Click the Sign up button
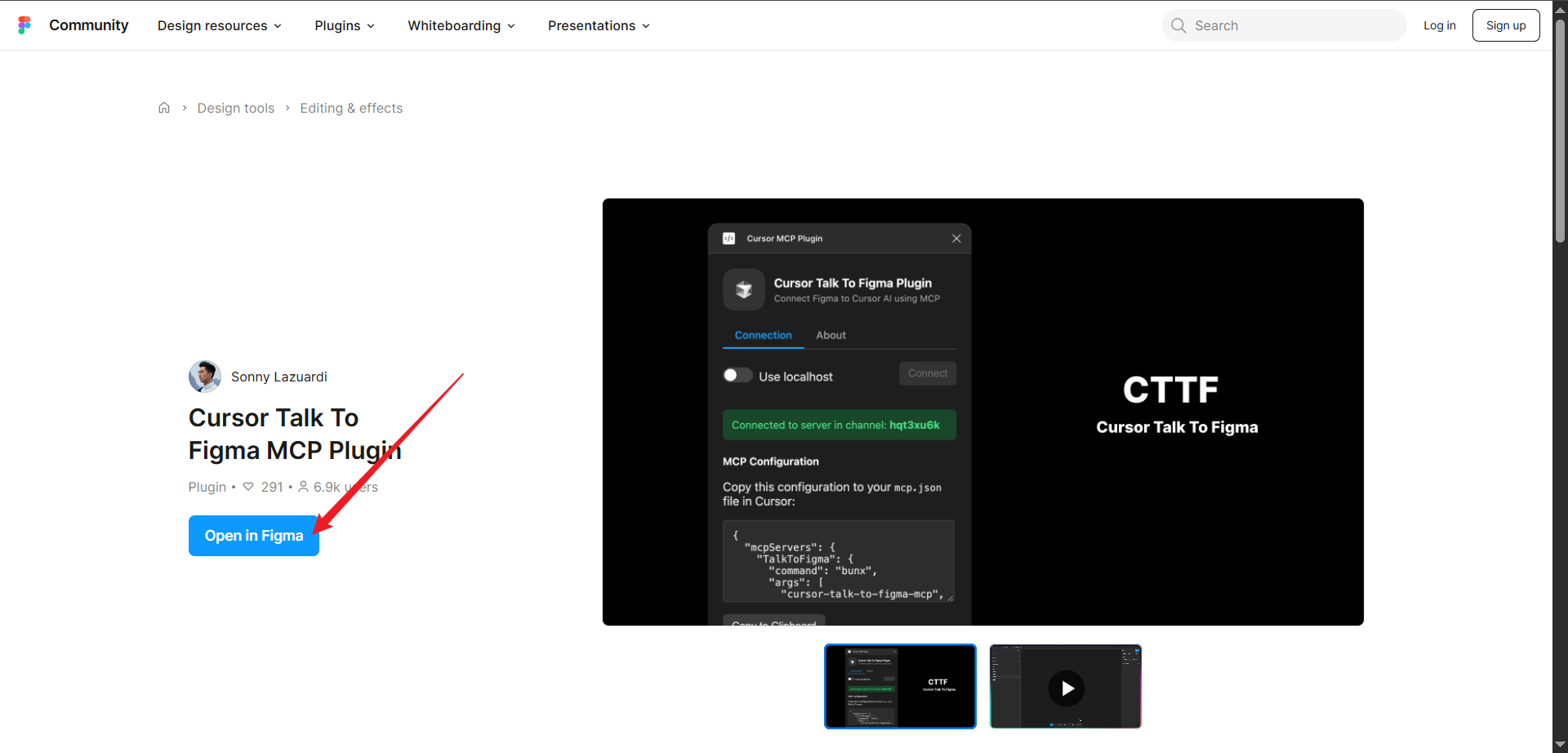This screenshot has height=753, width=1568. (x=1506, y=25)
